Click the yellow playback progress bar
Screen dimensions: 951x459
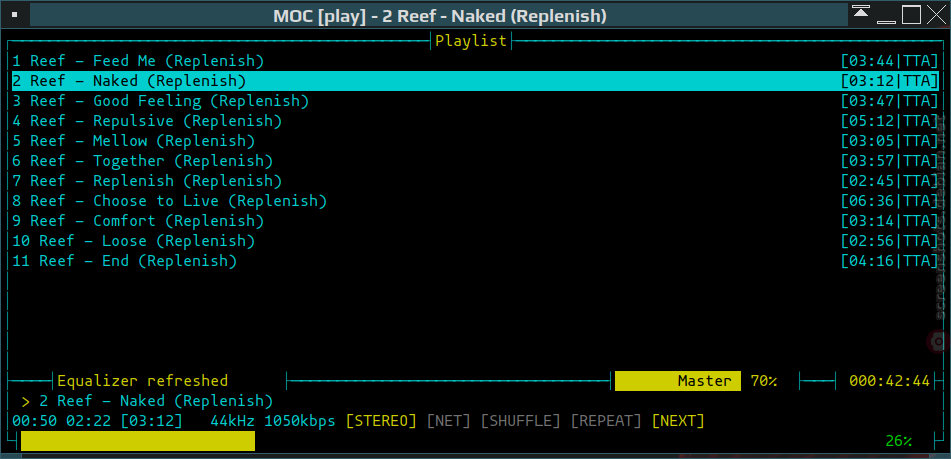[x=138, y=441]
